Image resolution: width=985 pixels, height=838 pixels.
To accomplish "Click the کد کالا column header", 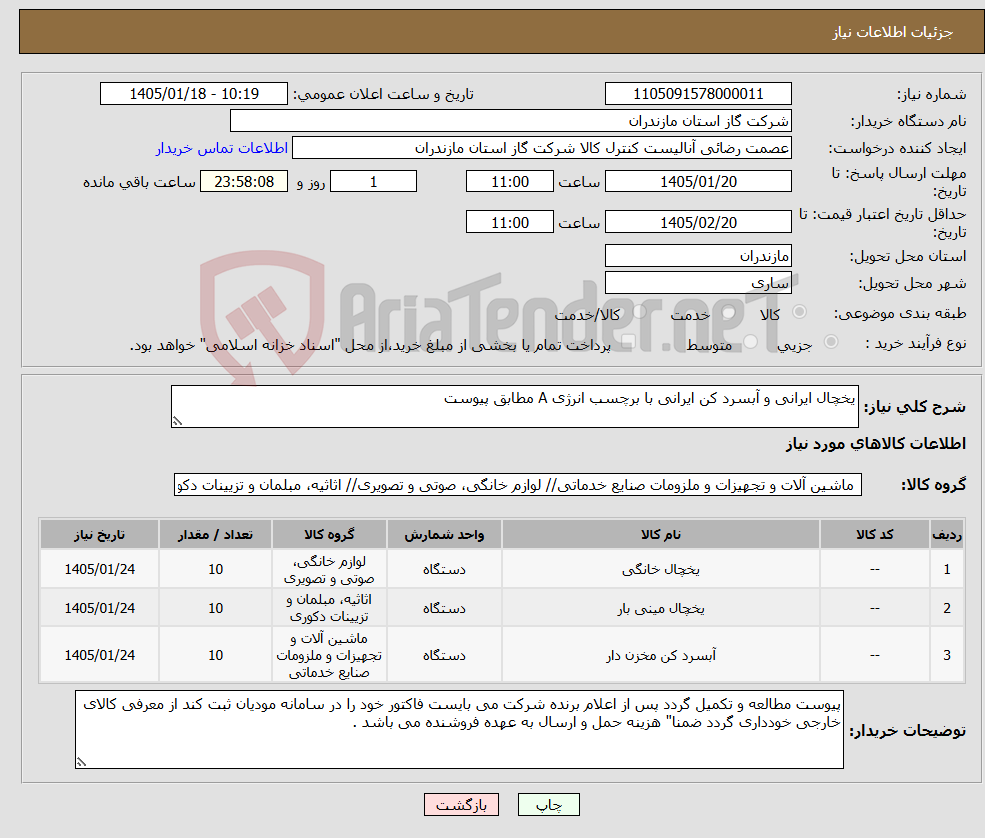I will click(x=874, y=535).
